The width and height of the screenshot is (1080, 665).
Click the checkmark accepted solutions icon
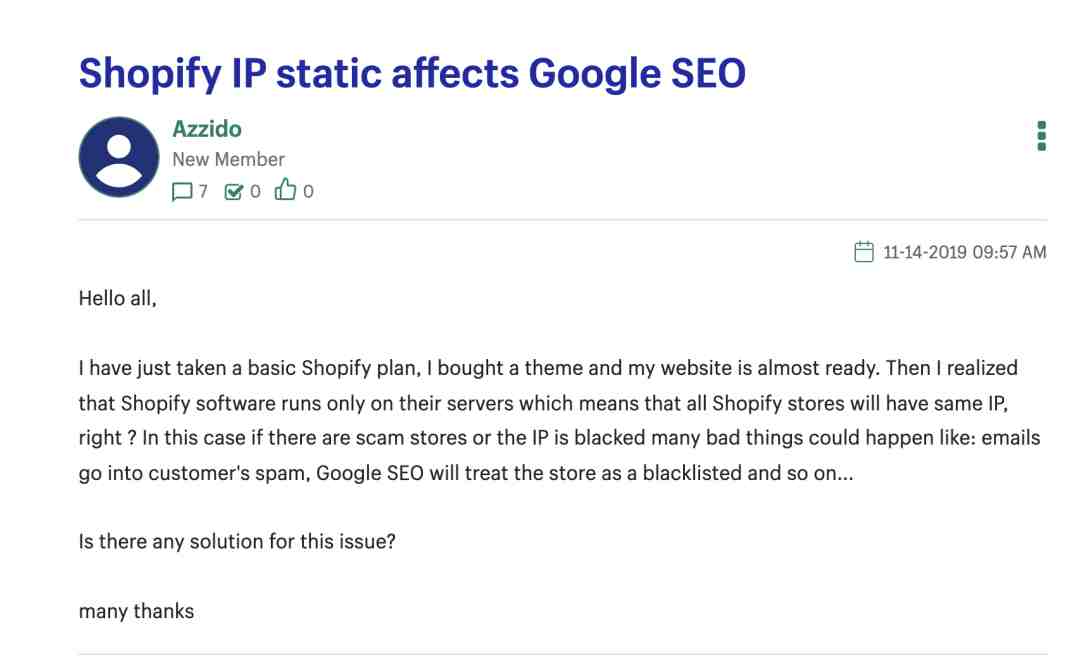pyautogui.click(x=233, y=191)
